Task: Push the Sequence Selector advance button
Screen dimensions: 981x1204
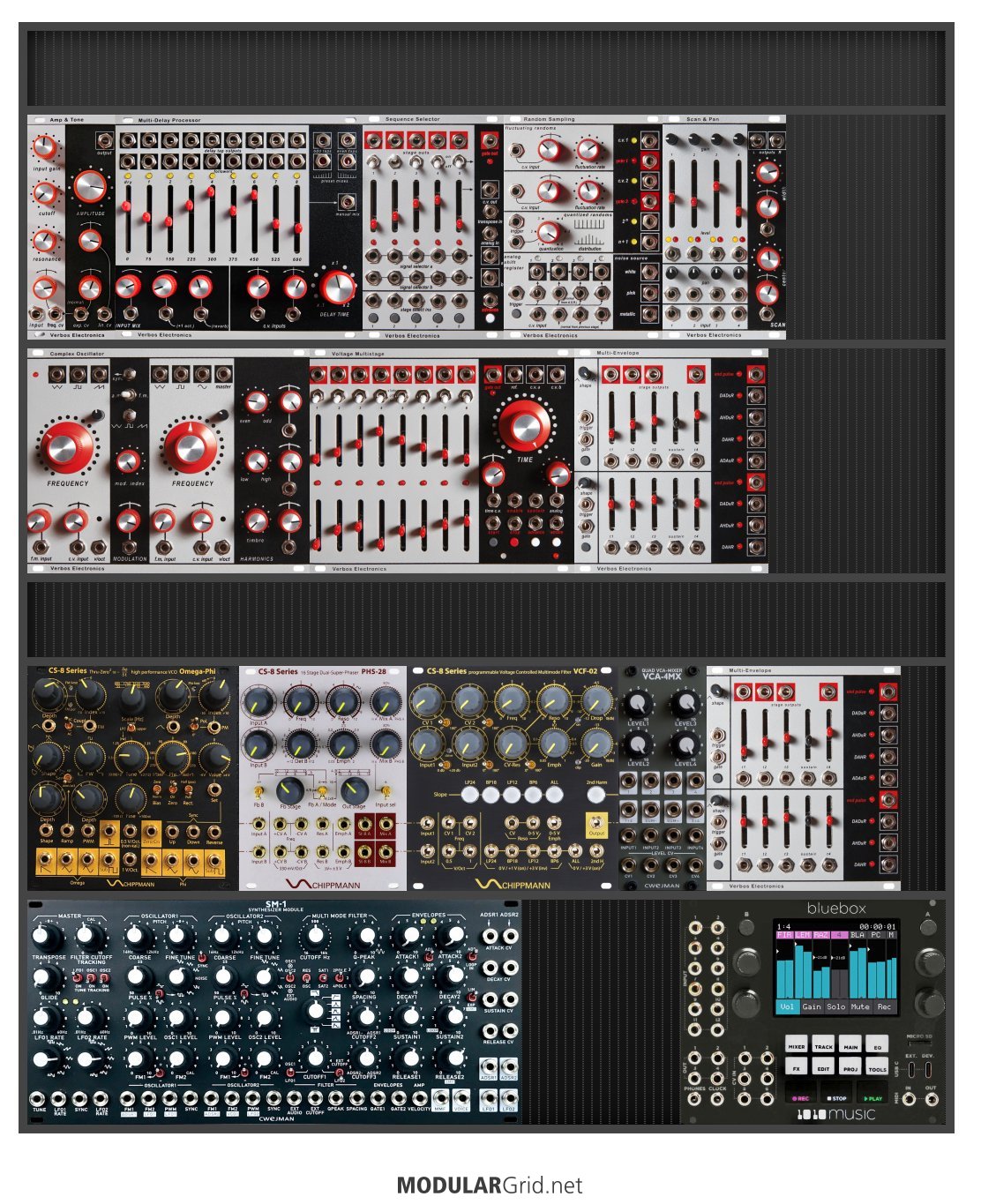Action: [x=490, y=318]
